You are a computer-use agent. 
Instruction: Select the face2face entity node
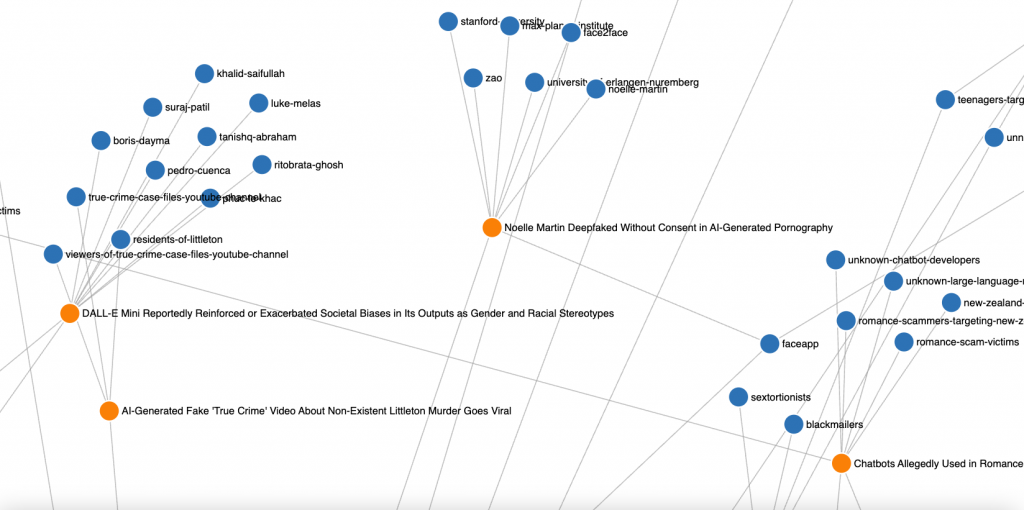click(x=571, y=33)
